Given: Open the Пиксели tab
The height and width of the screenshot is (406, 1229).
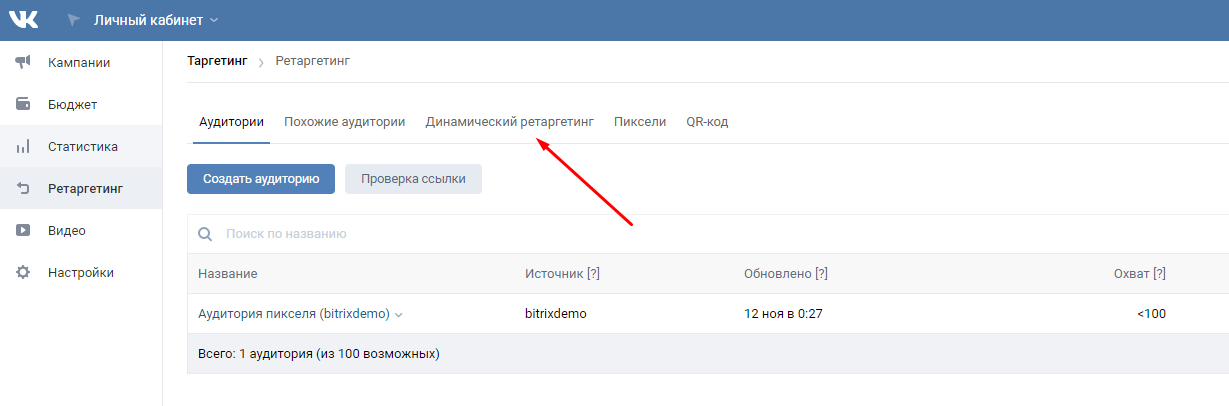Looking at the screenshot, I should coord(640,122).
